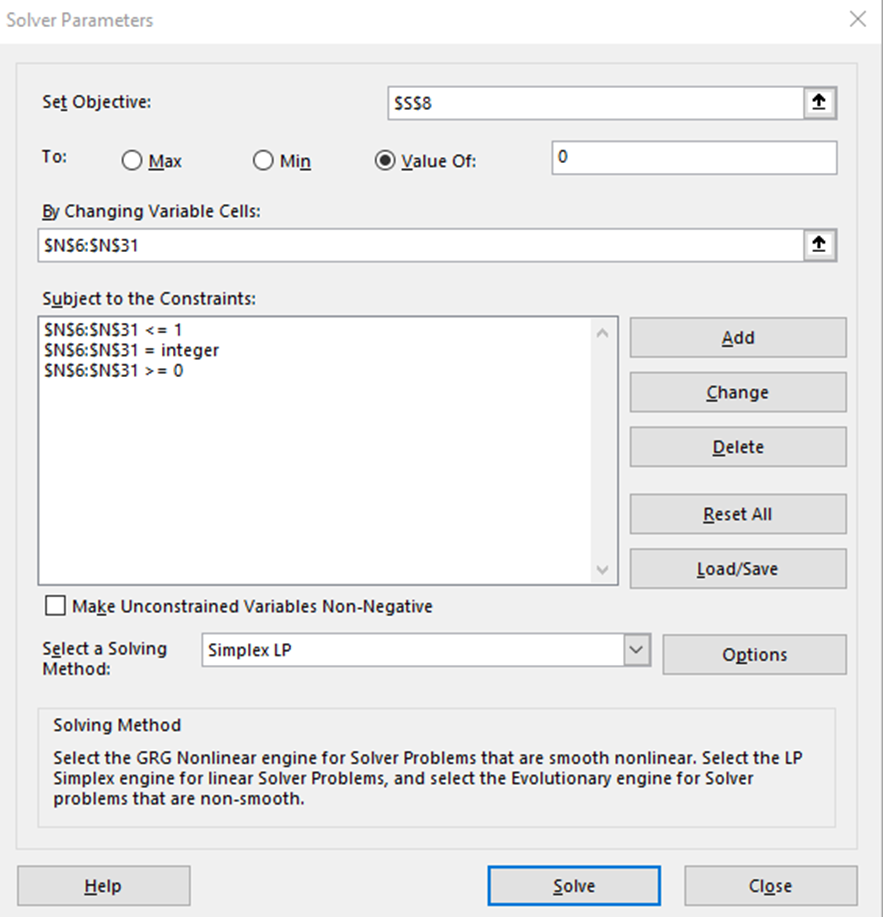Open the Load/Save model dialog
This screenshot has height=917, width=883.
(x=737, y=569)
